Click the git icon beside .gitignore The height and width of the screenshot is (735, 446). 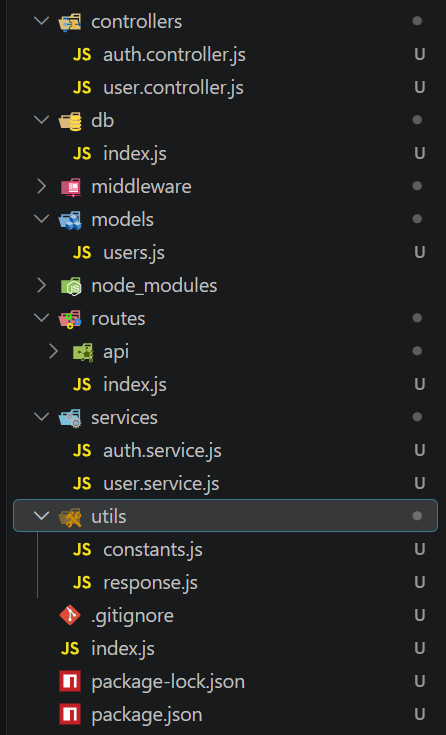pos(70,615)
